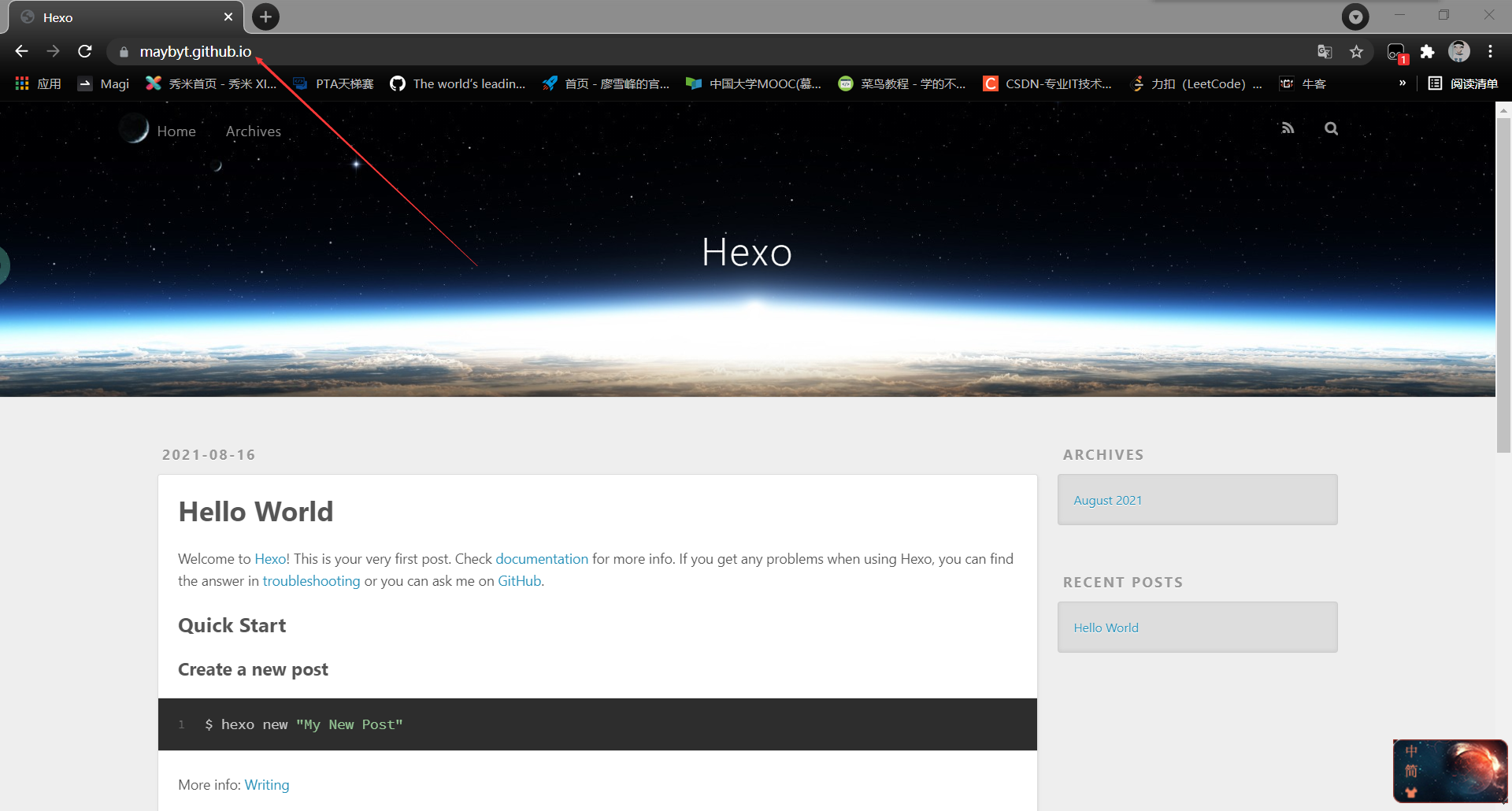This screenshot has height=811, width=1512.
Task: Click the scrollbar up arrow
Action: [x=1503, y=111]
